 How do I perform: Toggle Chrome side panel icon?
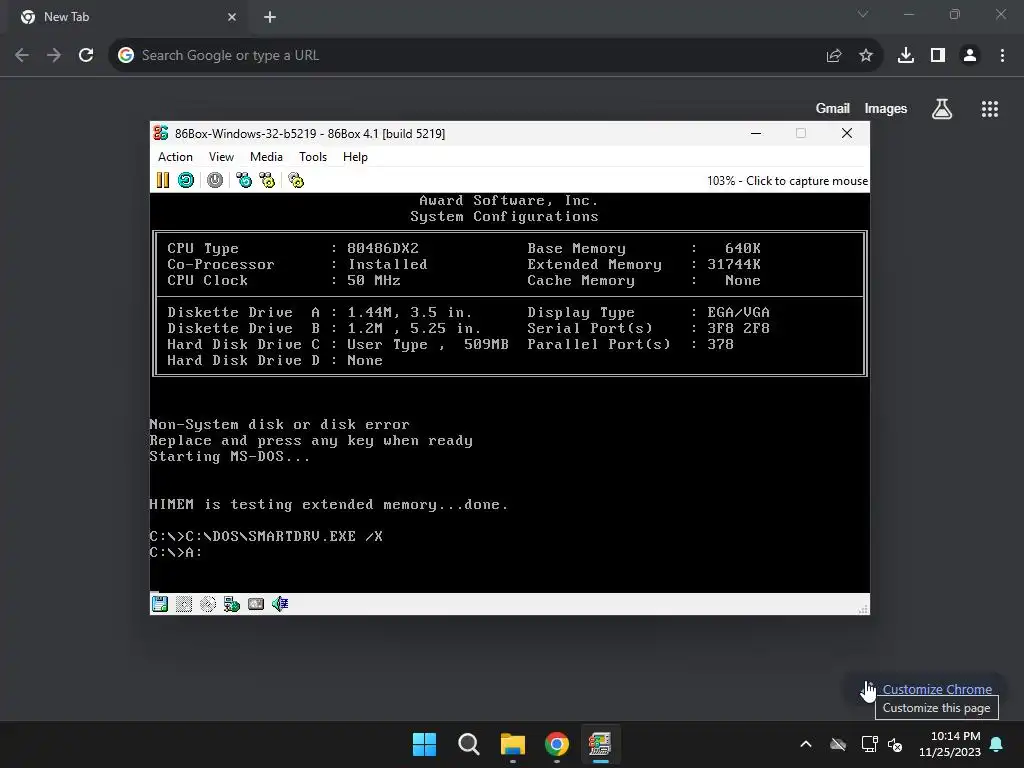[938, 56]
